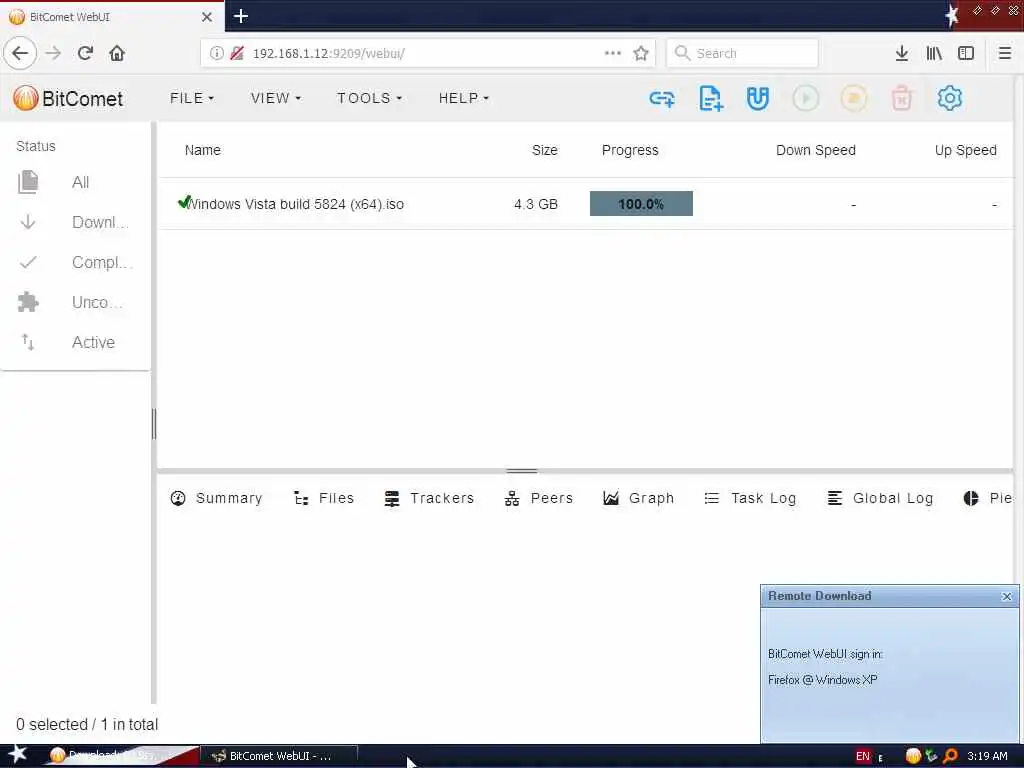
Task: Go to browser home page
Action: (x=117, y=53)
